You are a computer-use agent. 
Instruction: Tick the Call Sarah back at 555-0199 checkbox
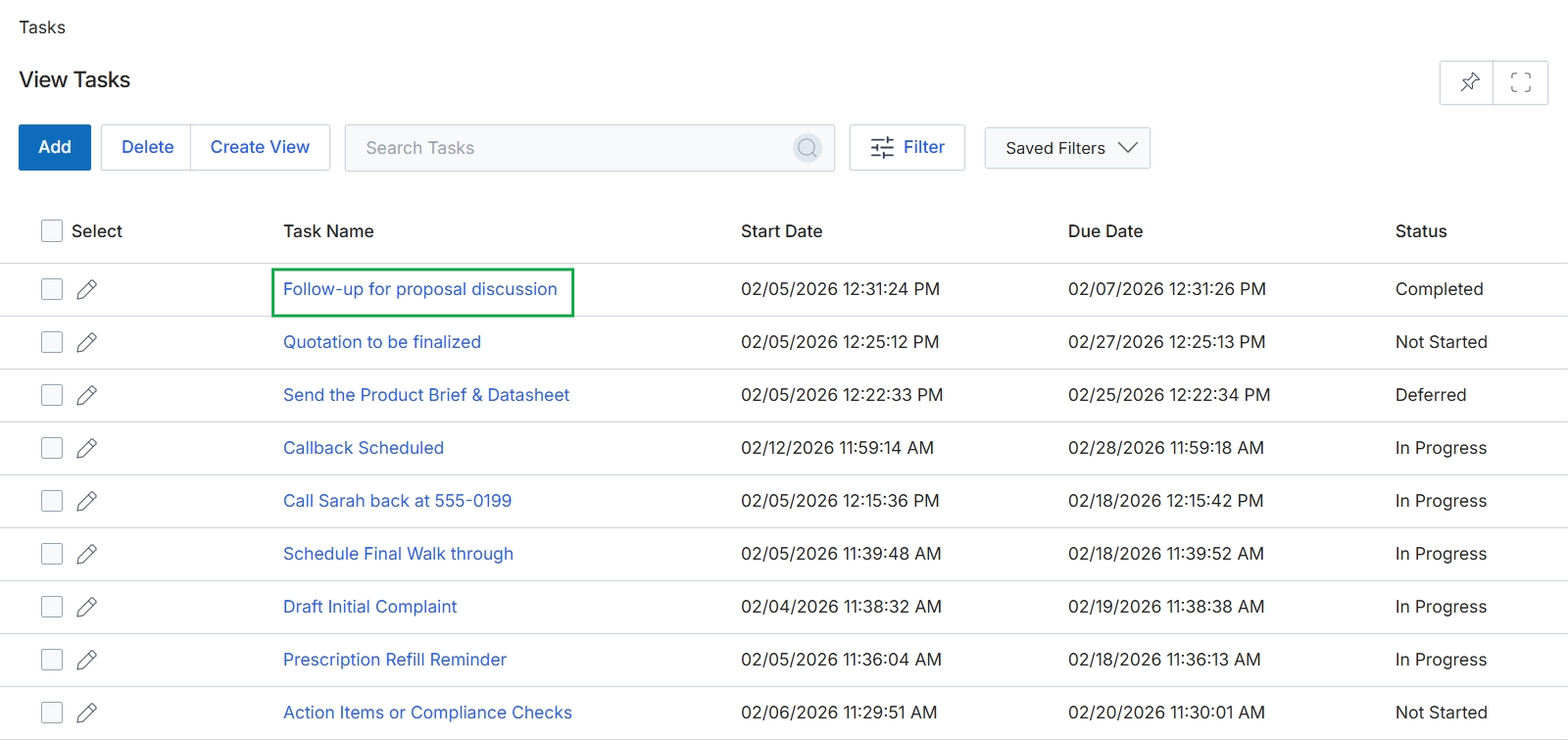pyautogui.click(x=52, y=501)
